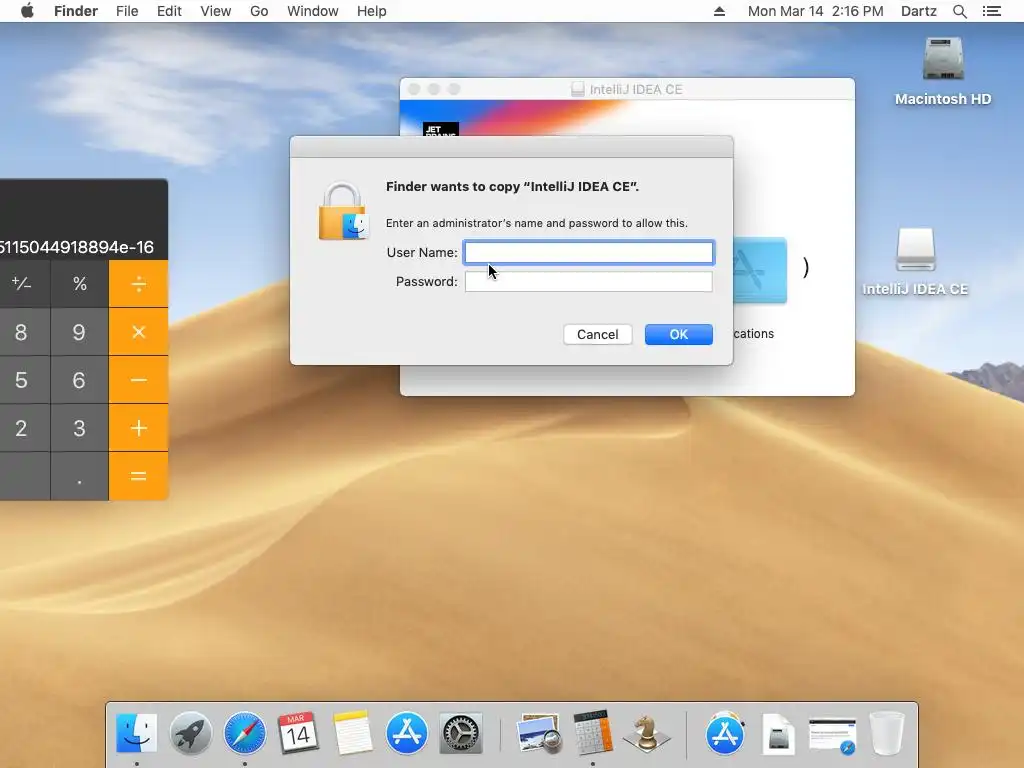
Task: Open the View menu
Action: click(216, 11)
